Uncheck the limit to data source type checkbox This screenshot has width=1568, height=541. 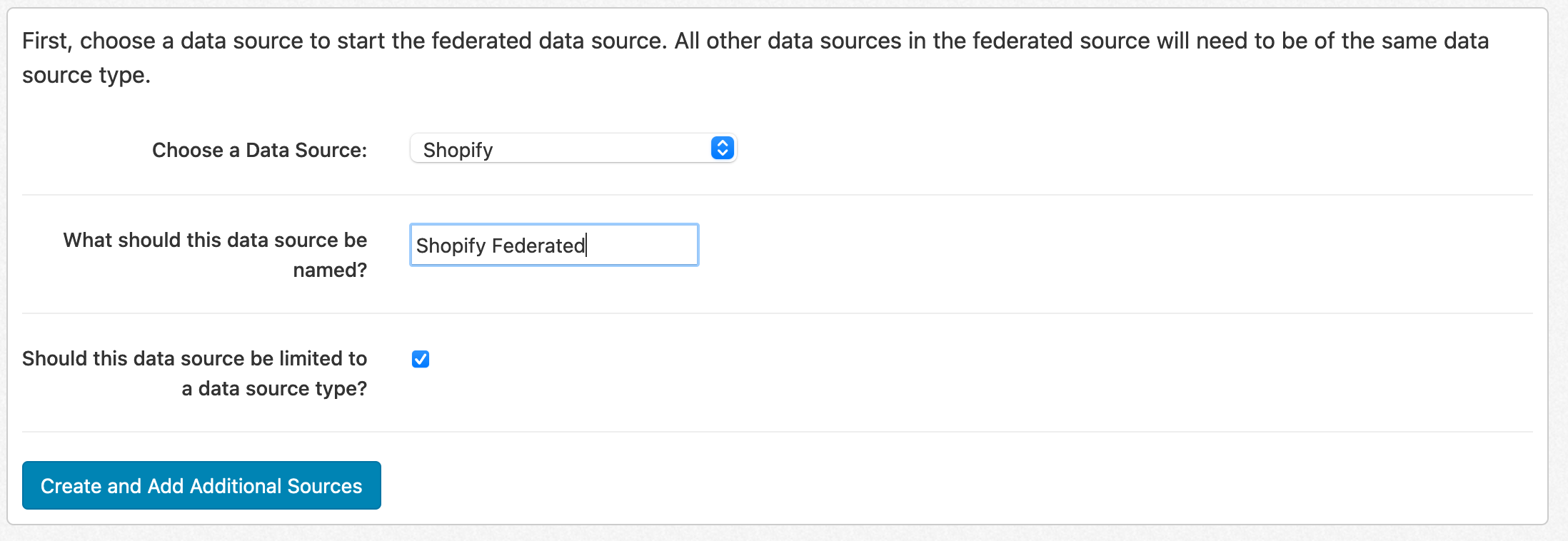click(x=421, y=359)
